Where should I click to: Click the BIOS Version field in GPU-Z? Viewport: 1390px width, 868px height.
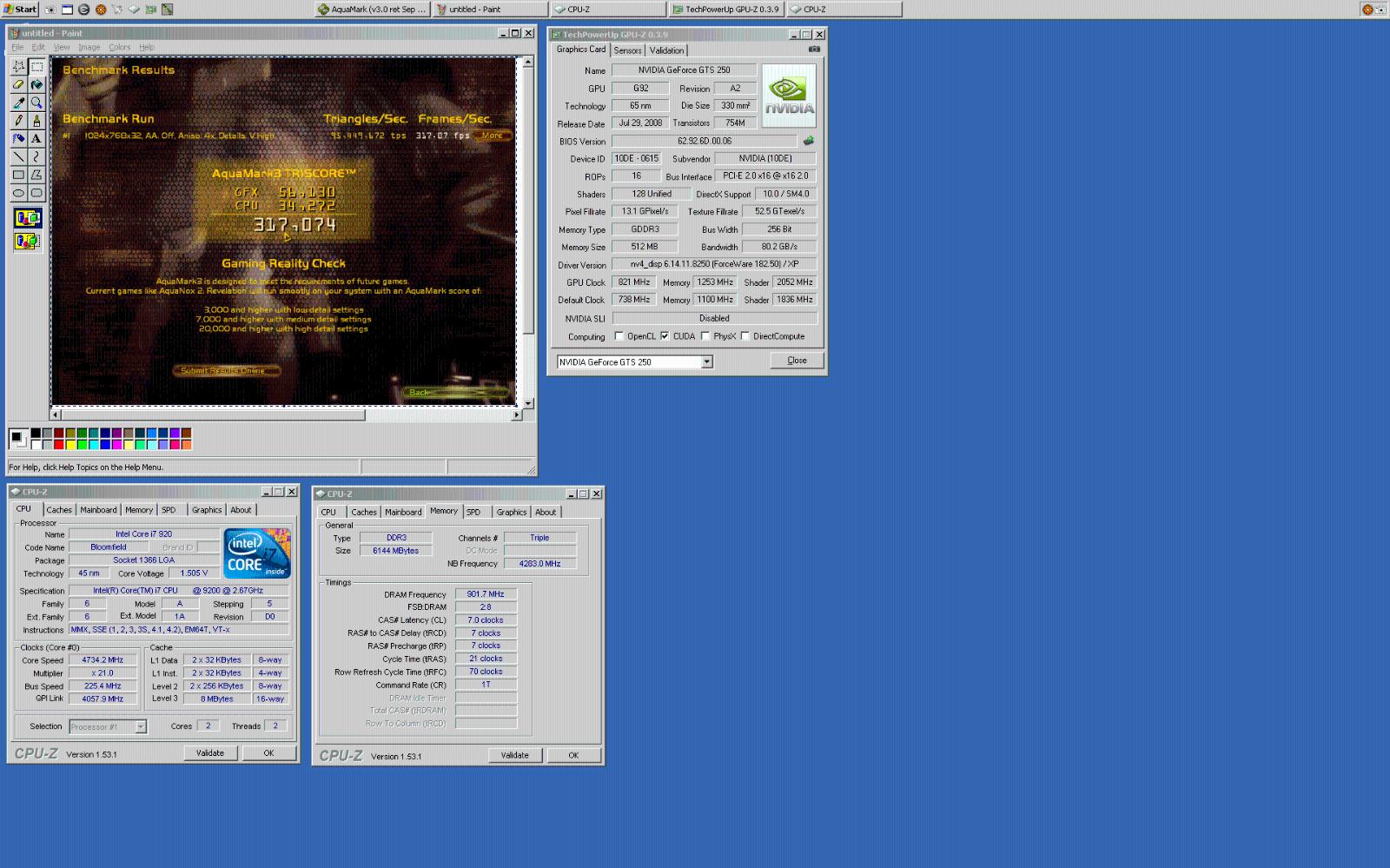click(705, 141)
